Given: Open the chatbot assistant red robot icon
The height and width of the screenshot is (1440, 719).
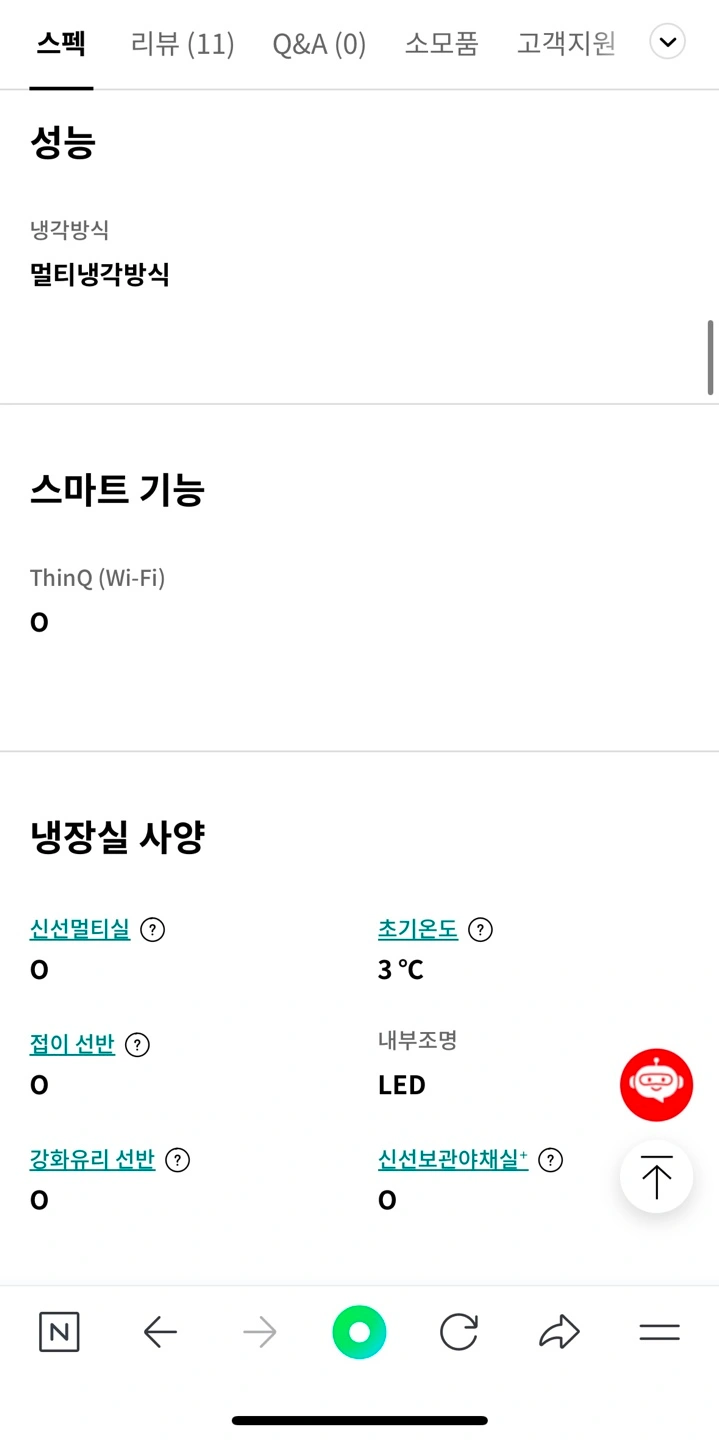Looking at the screenshot, I should click(656, 1084).
